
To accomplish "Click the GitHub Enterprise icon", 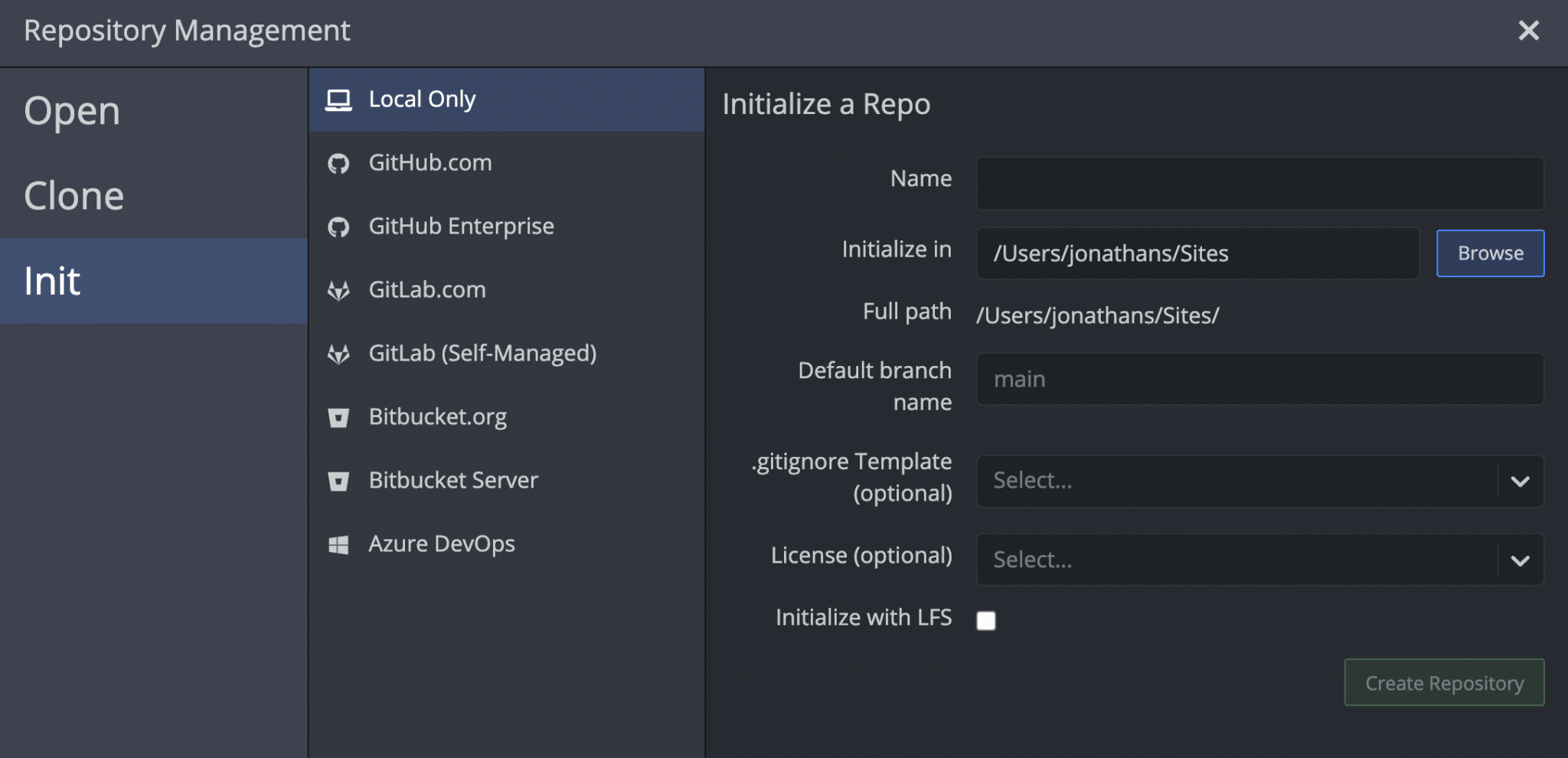I will 338,227.
